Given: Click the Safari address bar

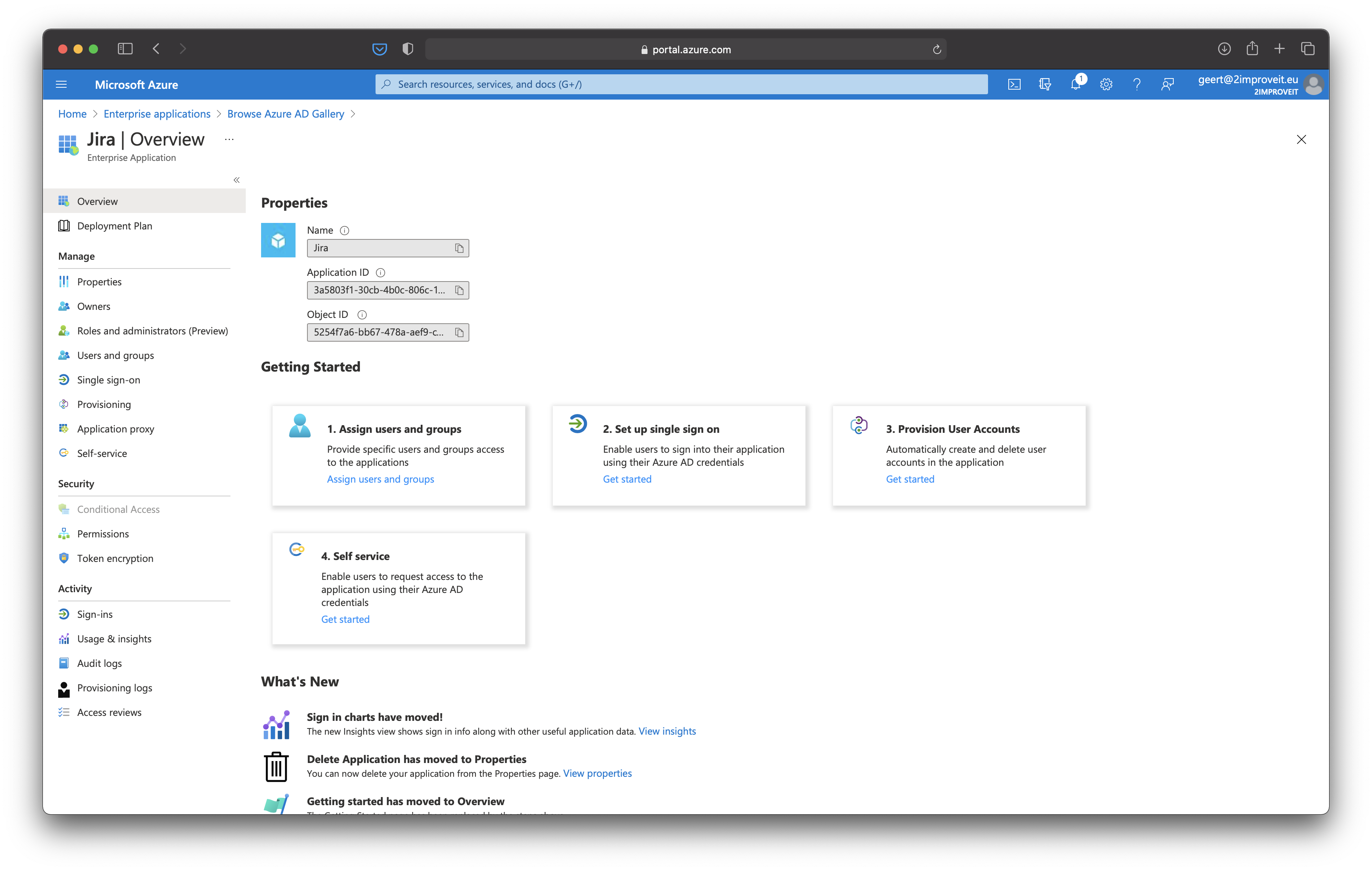Looking at the screenshot, I should point(686,49).
